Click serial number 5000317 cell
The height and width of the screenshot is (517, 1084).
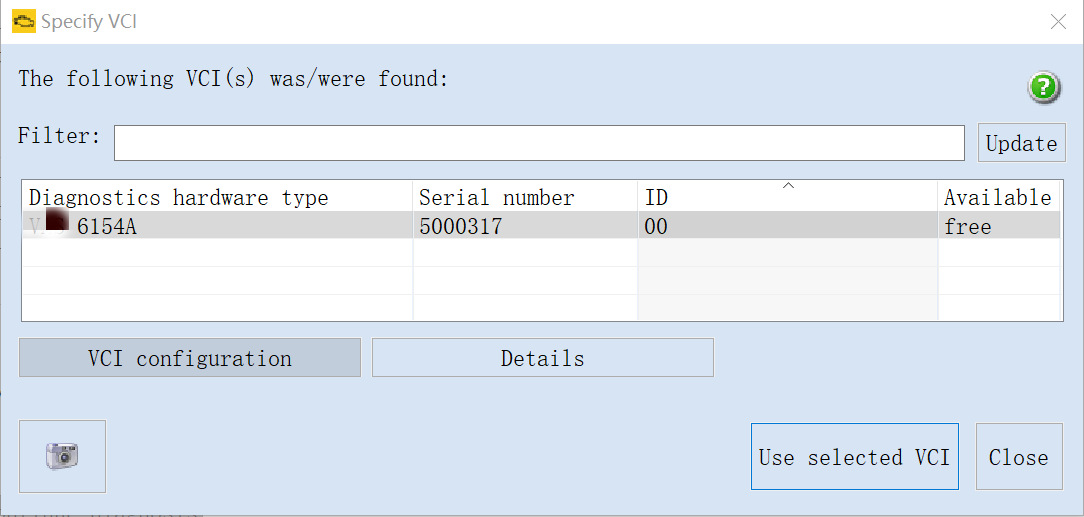click(x=460, y=227)
